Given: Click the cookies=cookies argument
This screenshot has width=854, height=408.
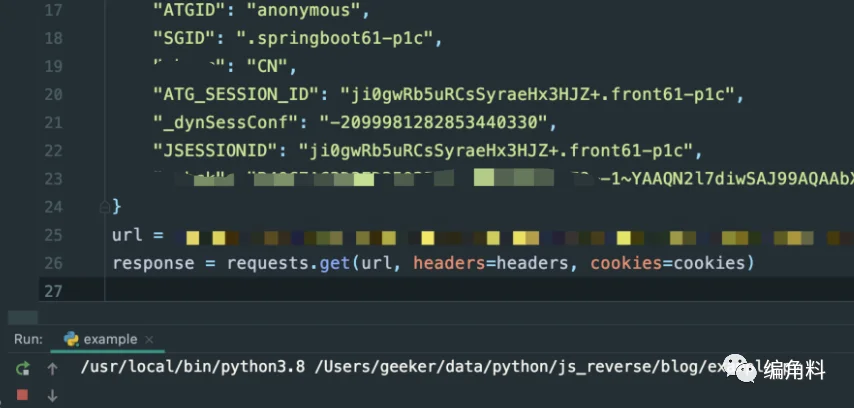Looking at the screenshot, I should click(668, 263).
